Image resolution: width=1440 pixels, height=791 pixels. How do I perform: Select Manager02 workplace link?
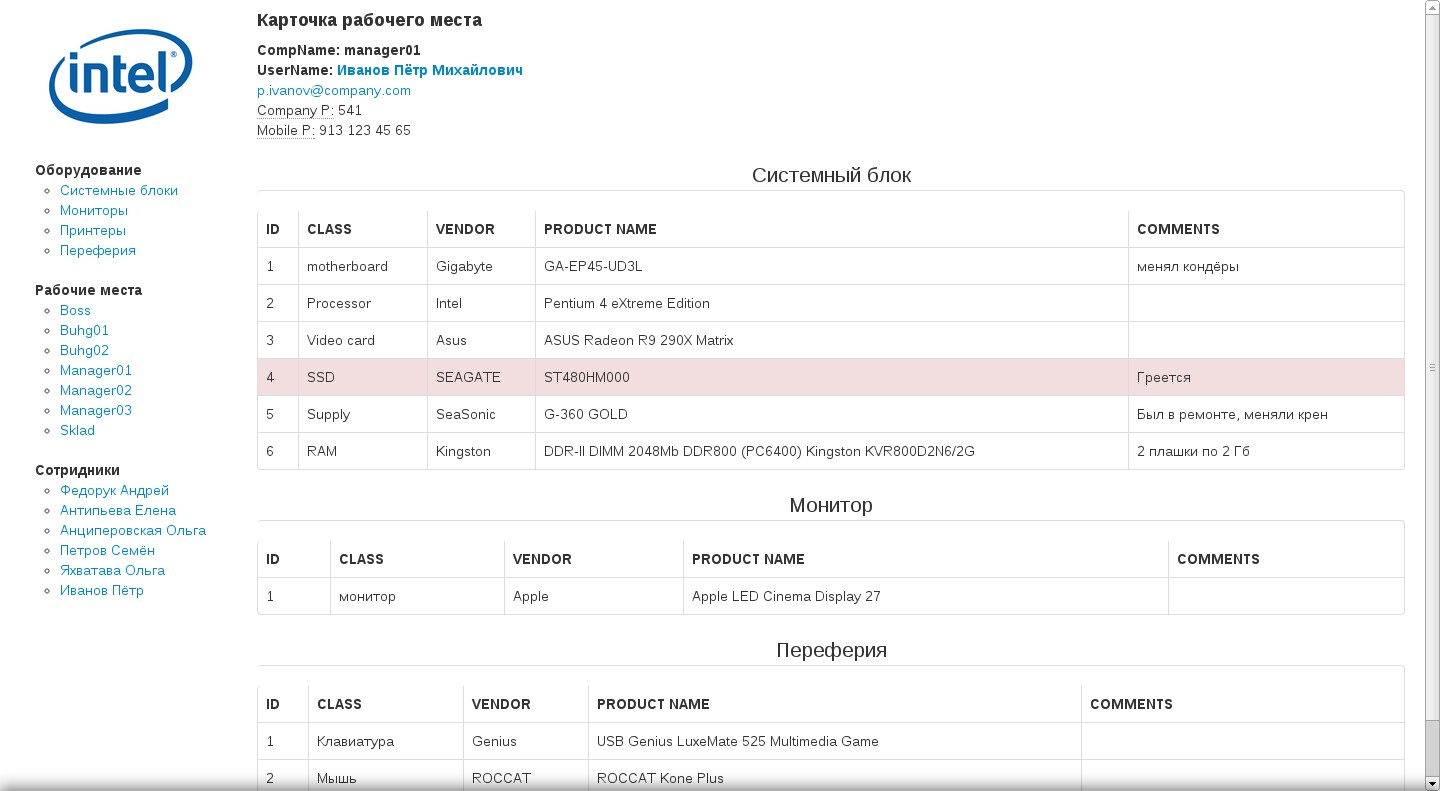(x=95, y=390)
